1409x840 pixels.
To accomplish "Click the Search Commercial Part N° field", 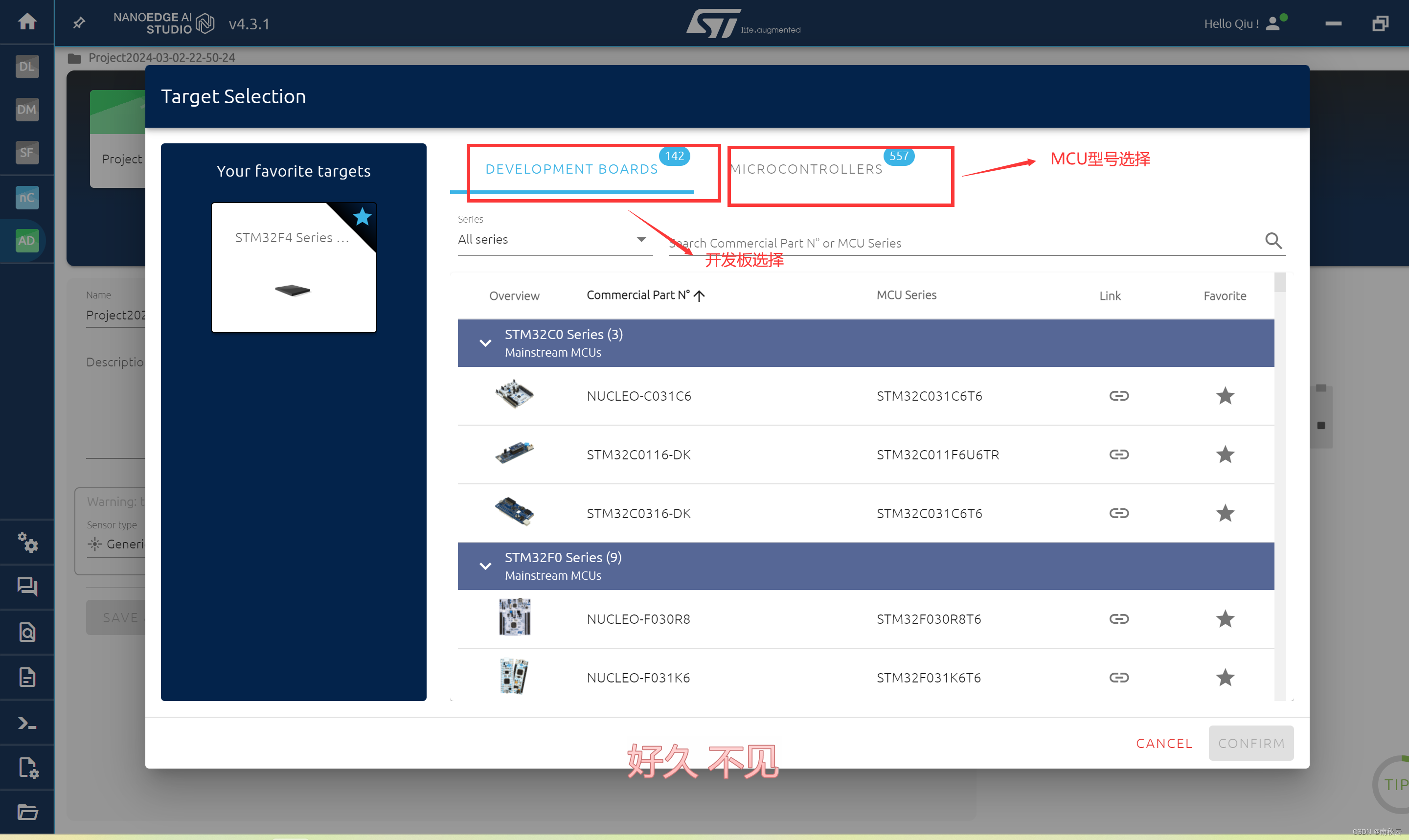I will click(x=962, y=244).
